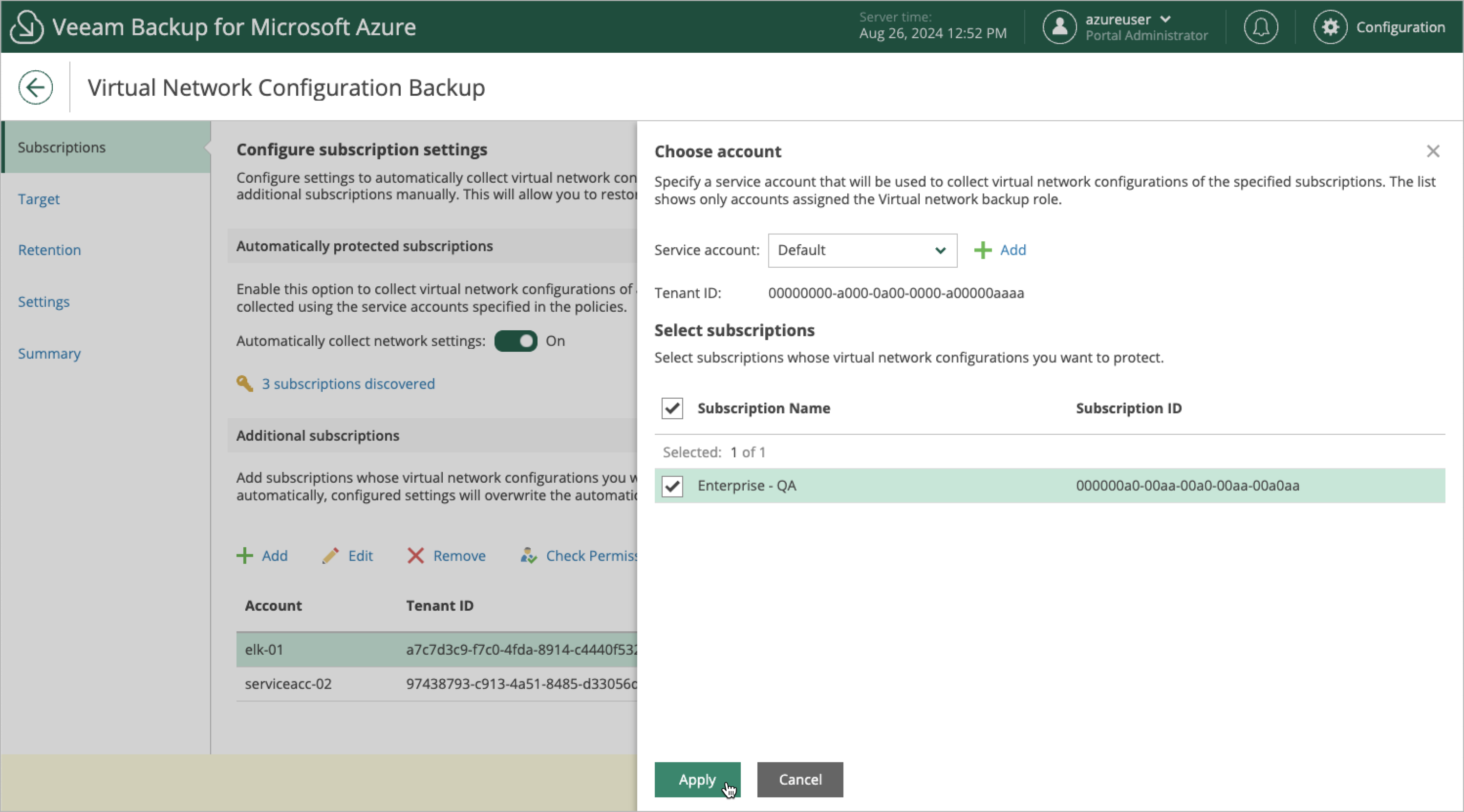Image resolution: width=1464 pixels, height=812 pixels.
Task: Click the Selected: 1 of 1 counter
Action: tap(714, 452)
